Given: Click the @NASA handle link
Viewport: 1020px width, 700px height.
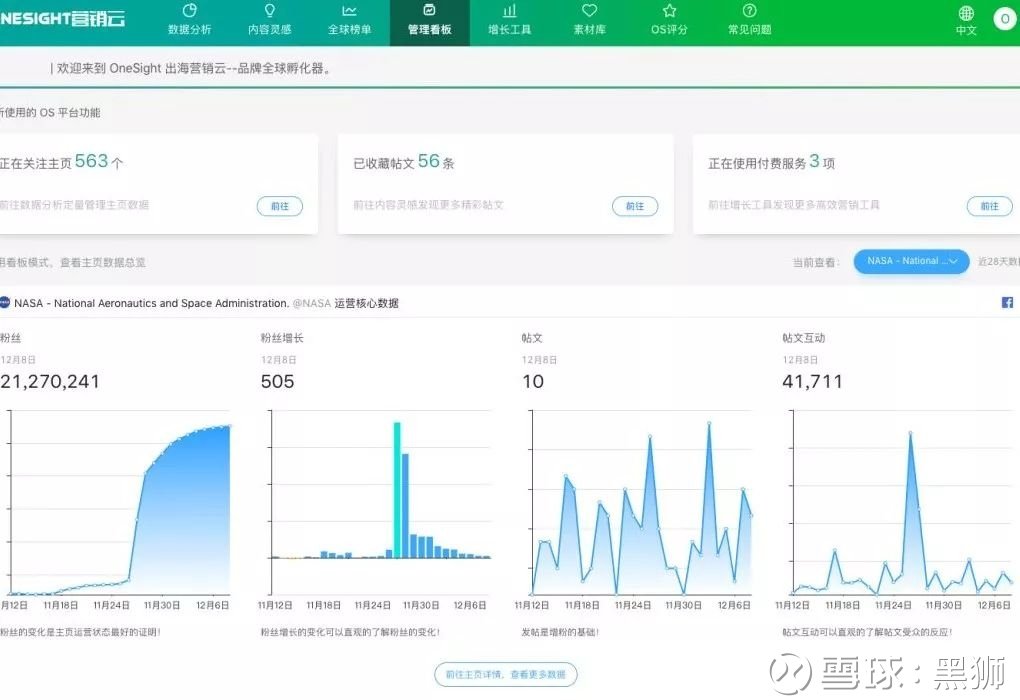Looking at the screenshot, I should coord(312,303).
